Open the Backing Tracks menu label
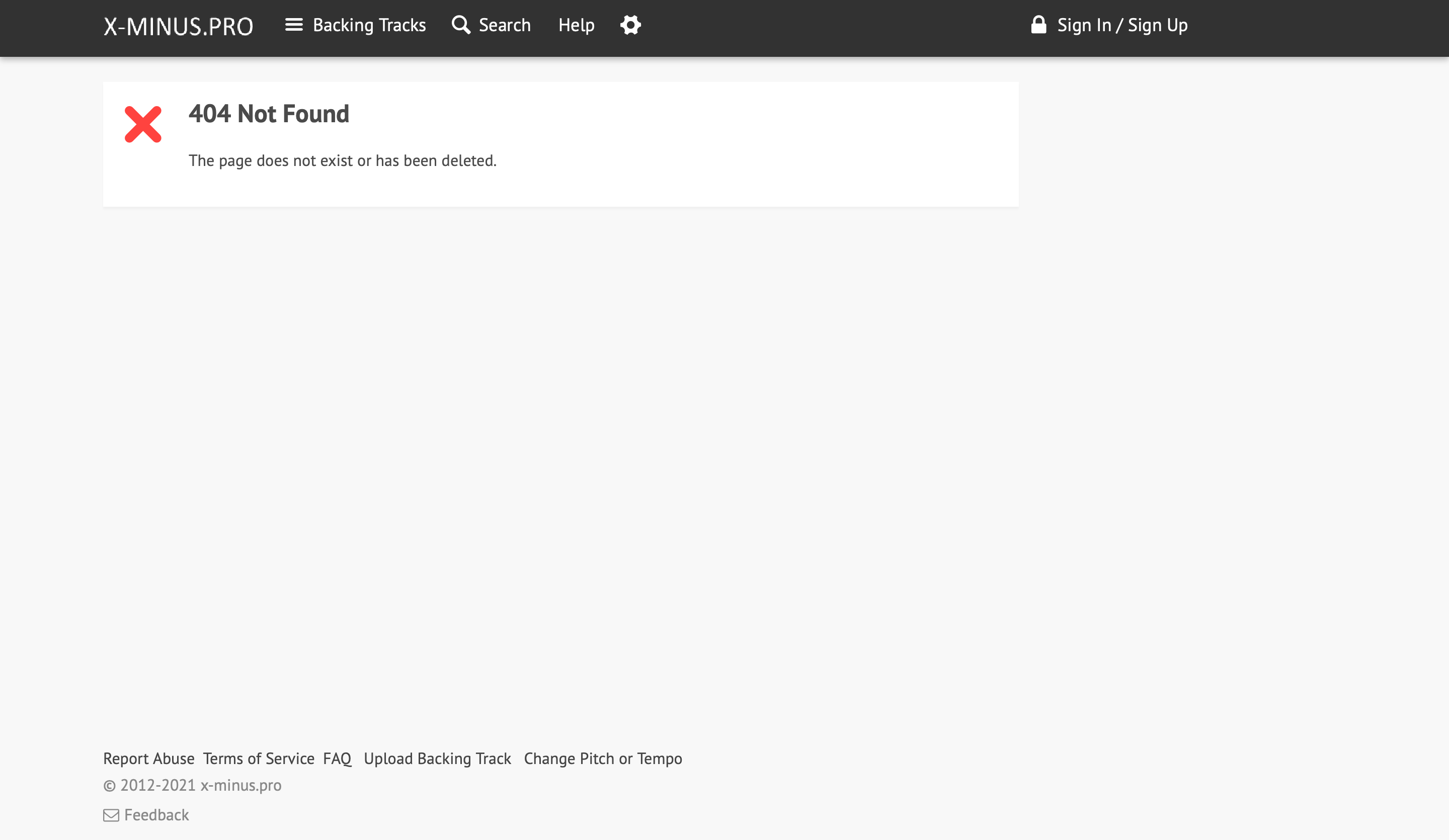 pos(369,25)
